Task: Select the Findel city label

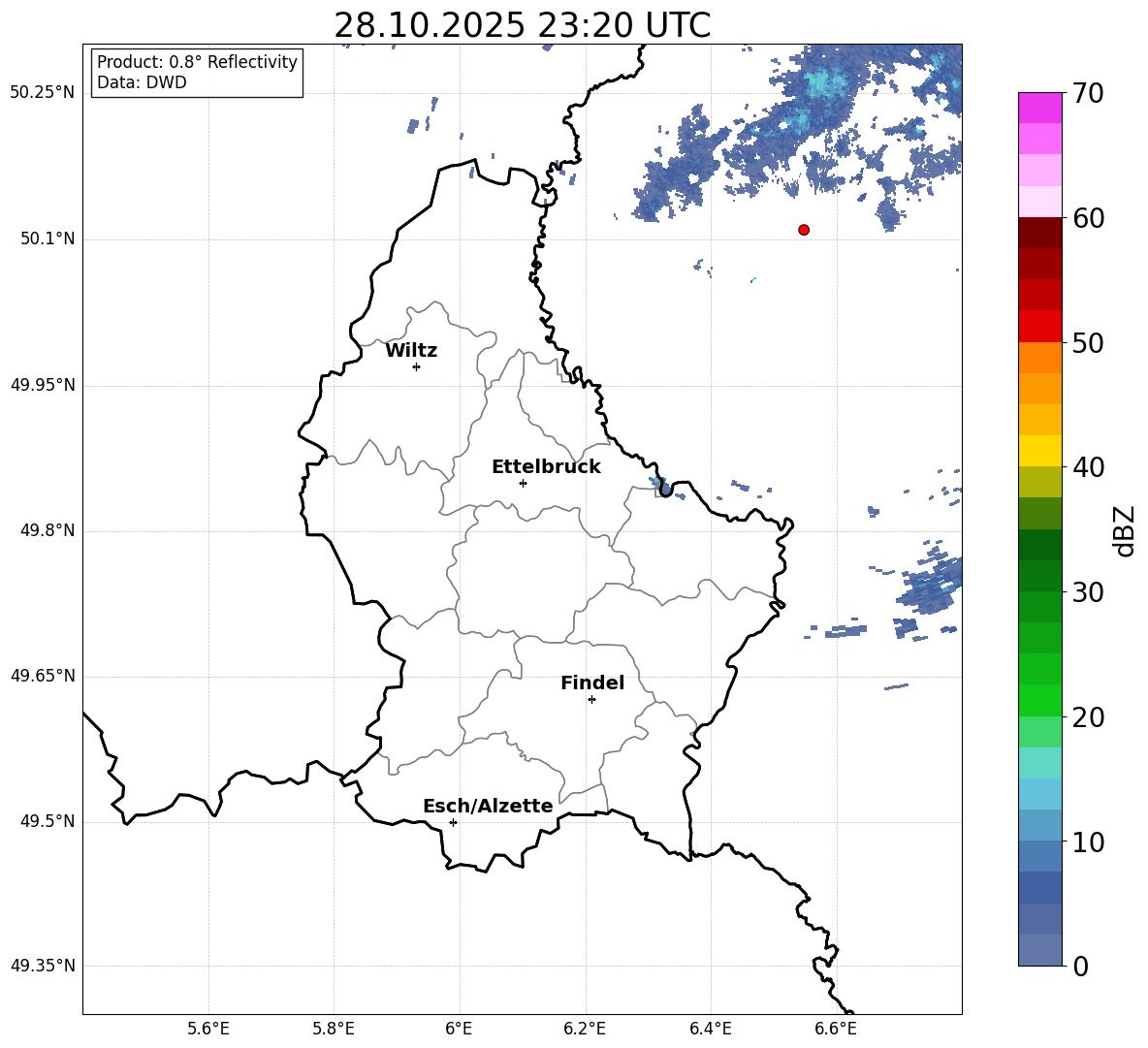Action: tap(592, 683)
